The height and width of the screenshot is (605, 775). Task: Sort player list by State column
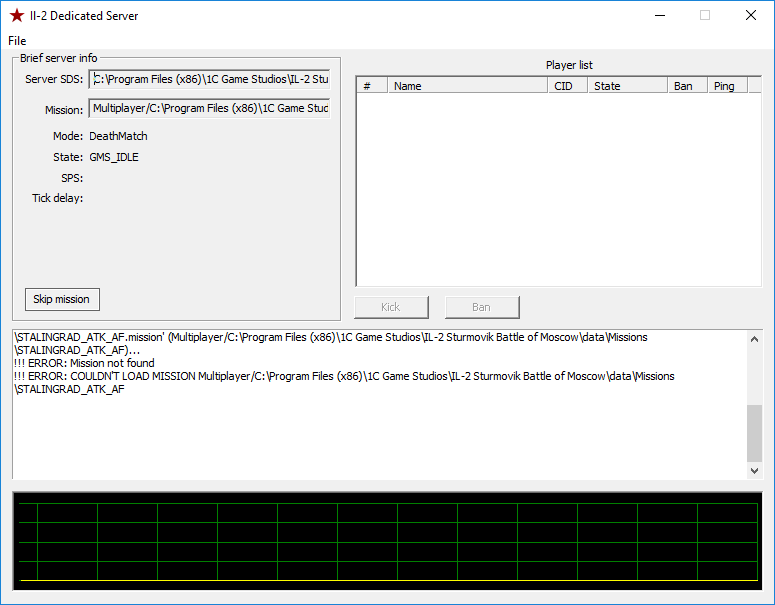[628, 86]
